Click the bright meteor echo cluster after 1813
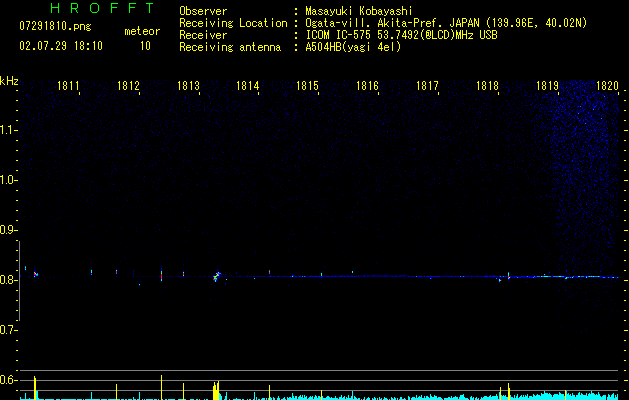The image size is (629, 400). point(217,276)
